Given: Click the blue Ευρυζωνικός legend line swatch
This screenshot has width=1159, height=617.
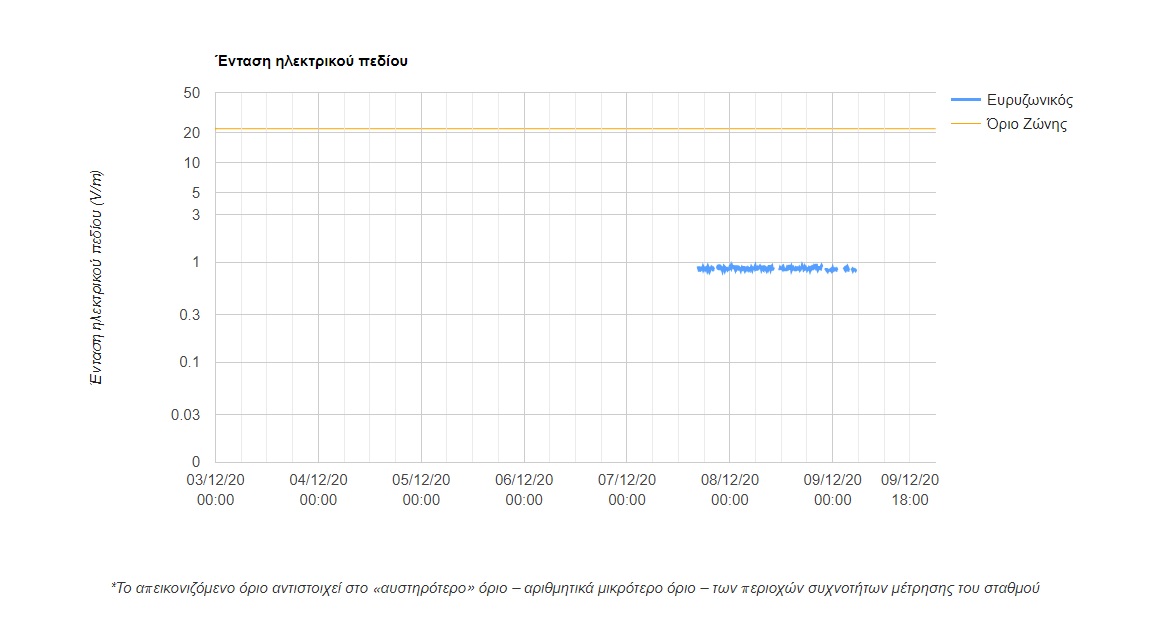Looking at the screenshot, I should pos(965,100).
